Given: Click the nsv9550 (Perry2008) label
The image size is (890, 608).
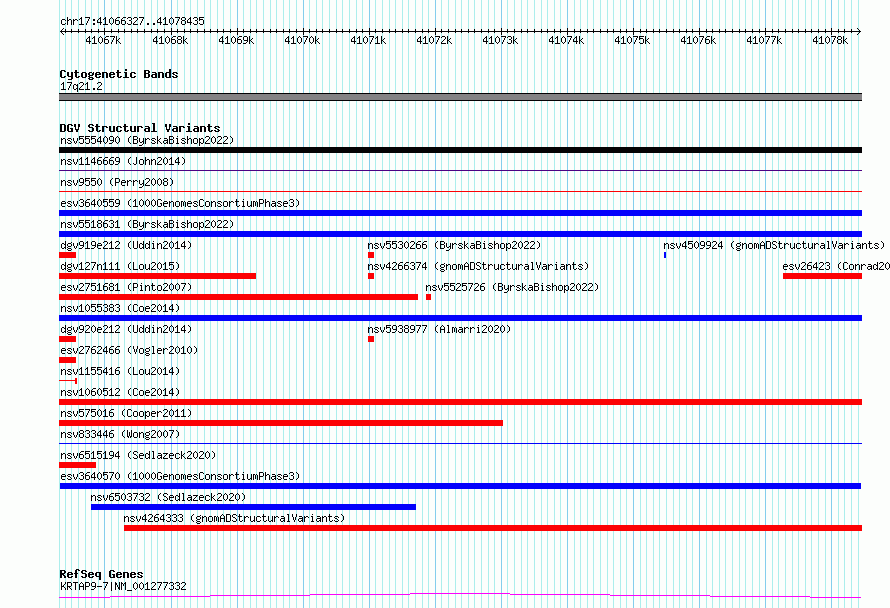Looking at the screenshot, I should pos(117,182).
